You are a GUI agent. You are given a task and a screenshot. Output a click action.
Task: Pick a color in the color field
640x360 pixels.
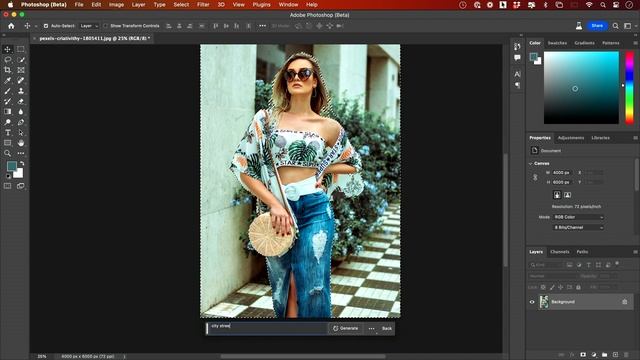click(x=581, y=87)
